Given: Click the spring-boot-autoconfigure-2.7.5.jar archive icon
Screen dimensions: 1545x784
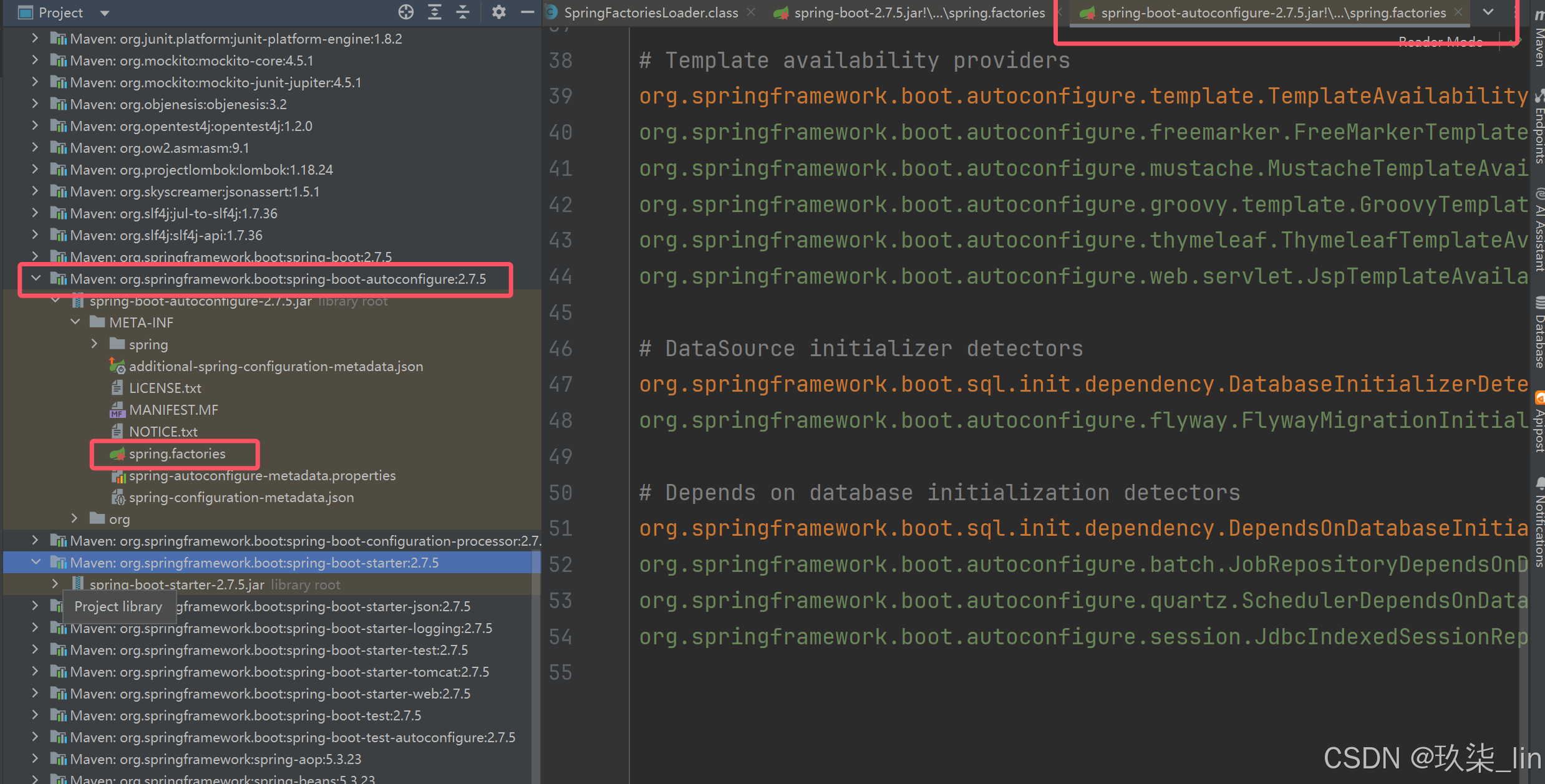Looking at the screenshot, I should click(x=78, y=301).
